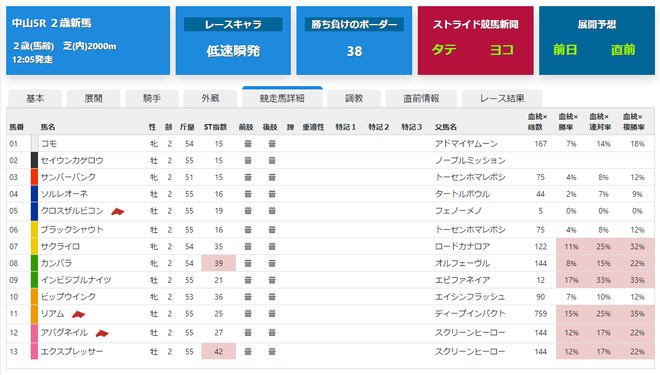The height and width of the screenshot is (375, 660).
Task: Click the レースキャラ panel heading
Action: (233, 24)
